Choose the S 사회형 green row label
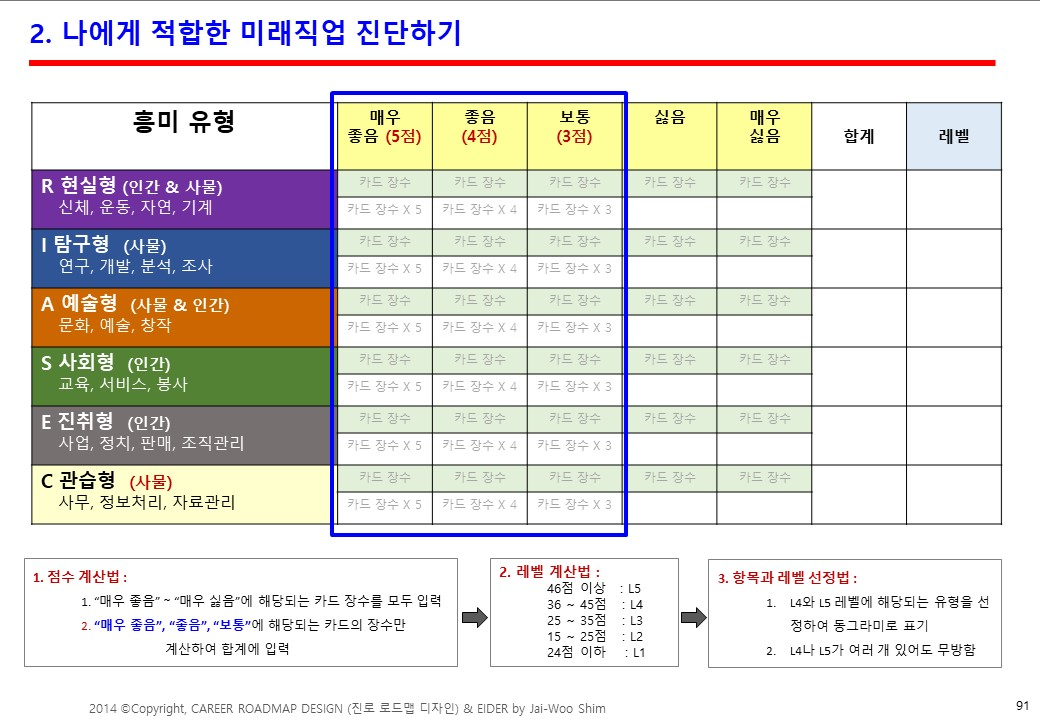The width and height of the screenshot is (1040, 720). click(x=184, y=377)
